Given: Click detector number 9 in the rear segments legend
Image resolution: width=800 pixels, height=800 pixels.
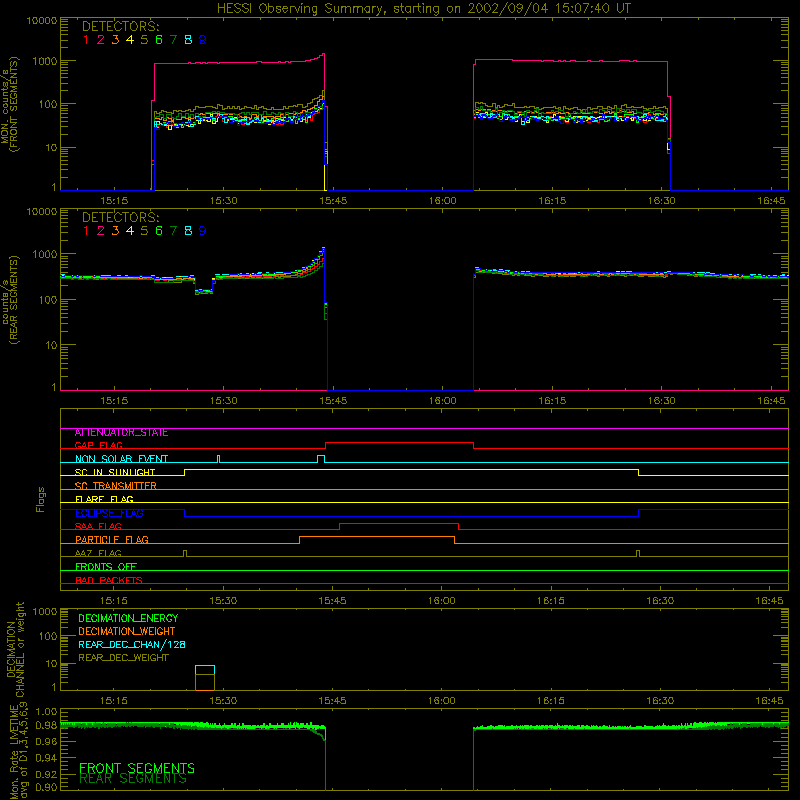Looking at the screenshot, I should (203, 231).
